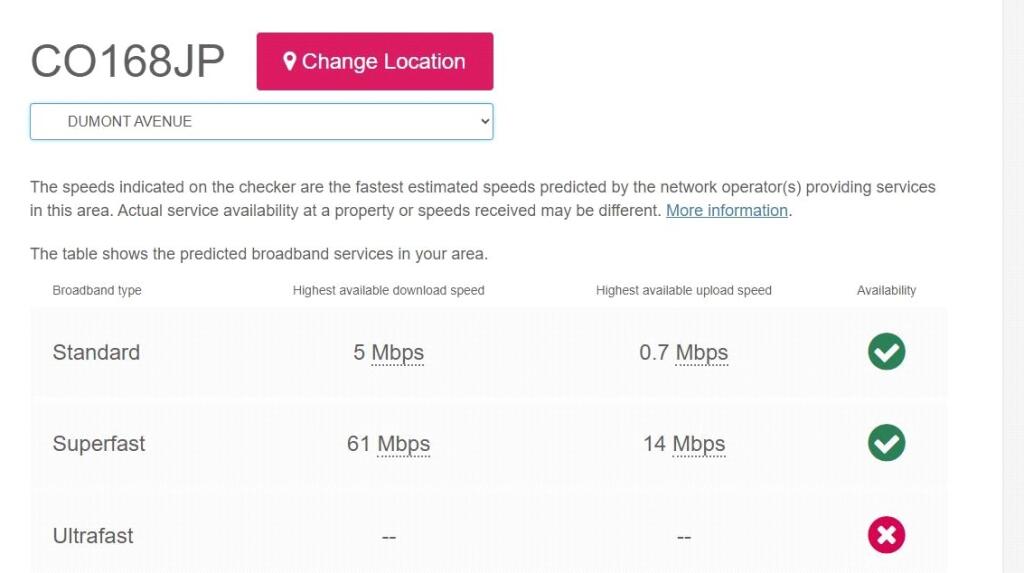Click the green checkmark for Superfast availability
This screenshot has height=573, width=1024.
click(x=886, y=443)
